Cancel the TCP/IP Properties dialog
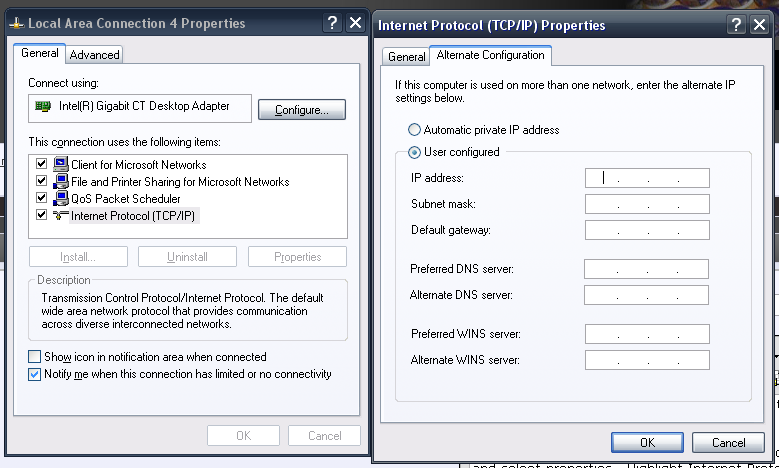 728,443
